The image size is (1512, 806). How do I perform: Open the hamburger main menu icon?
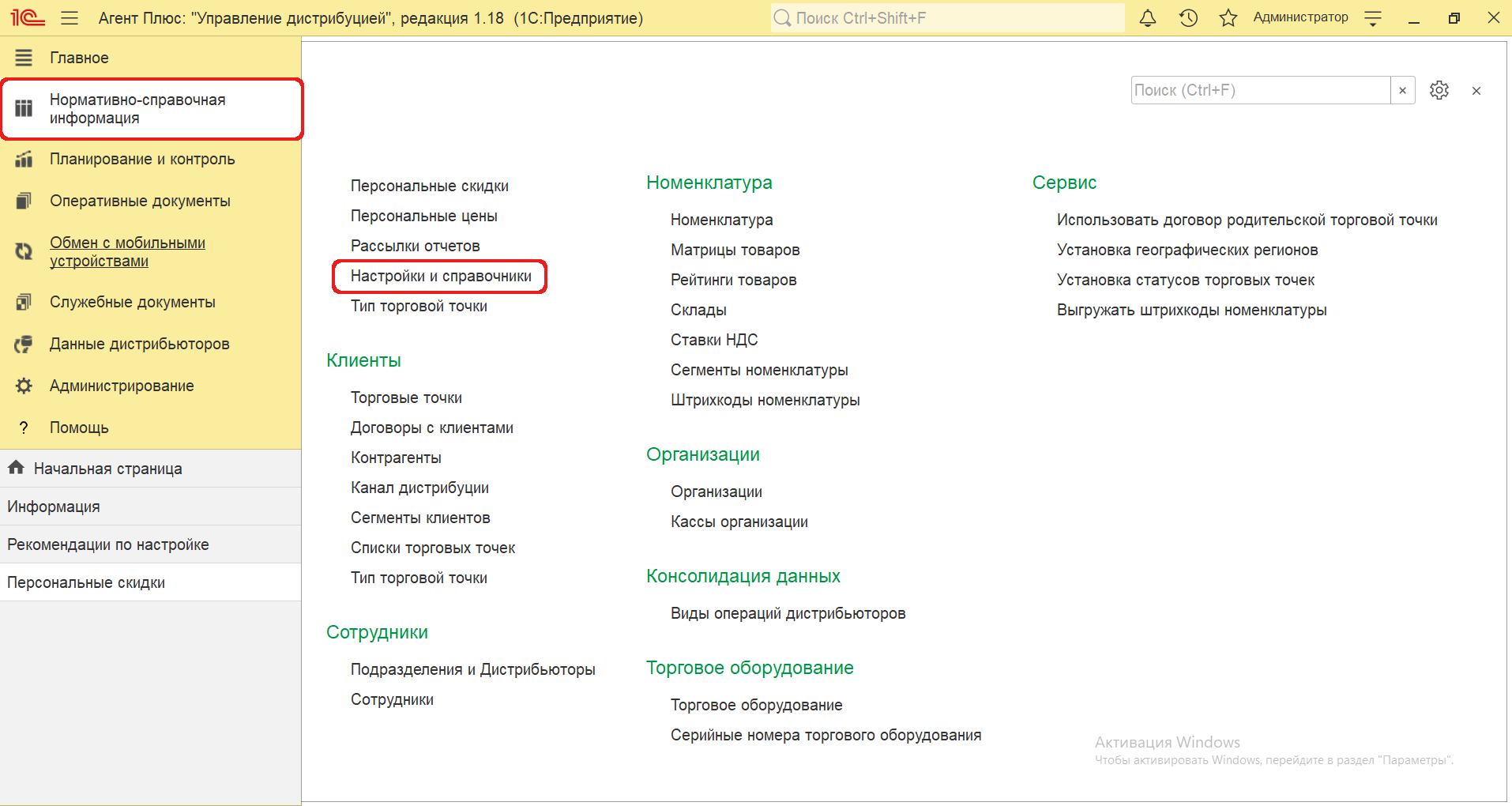coord(70,18)
